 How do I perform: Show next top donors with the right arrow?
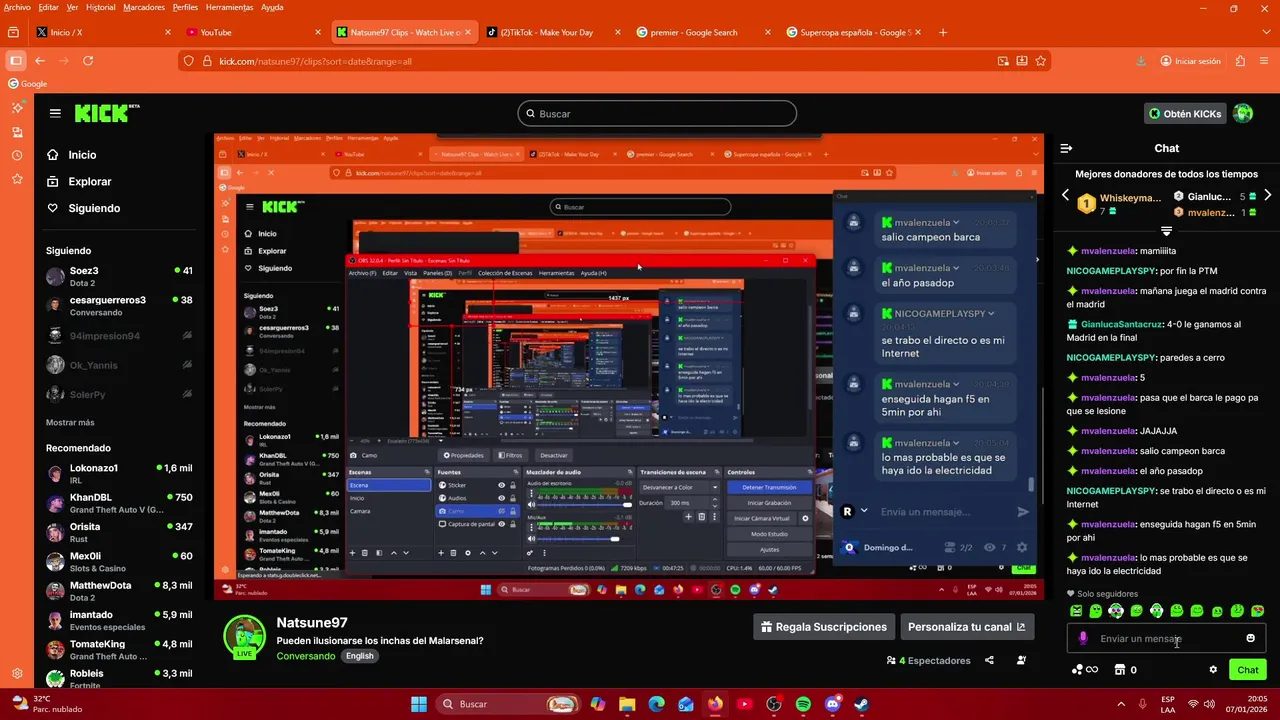coord(1268,195)
